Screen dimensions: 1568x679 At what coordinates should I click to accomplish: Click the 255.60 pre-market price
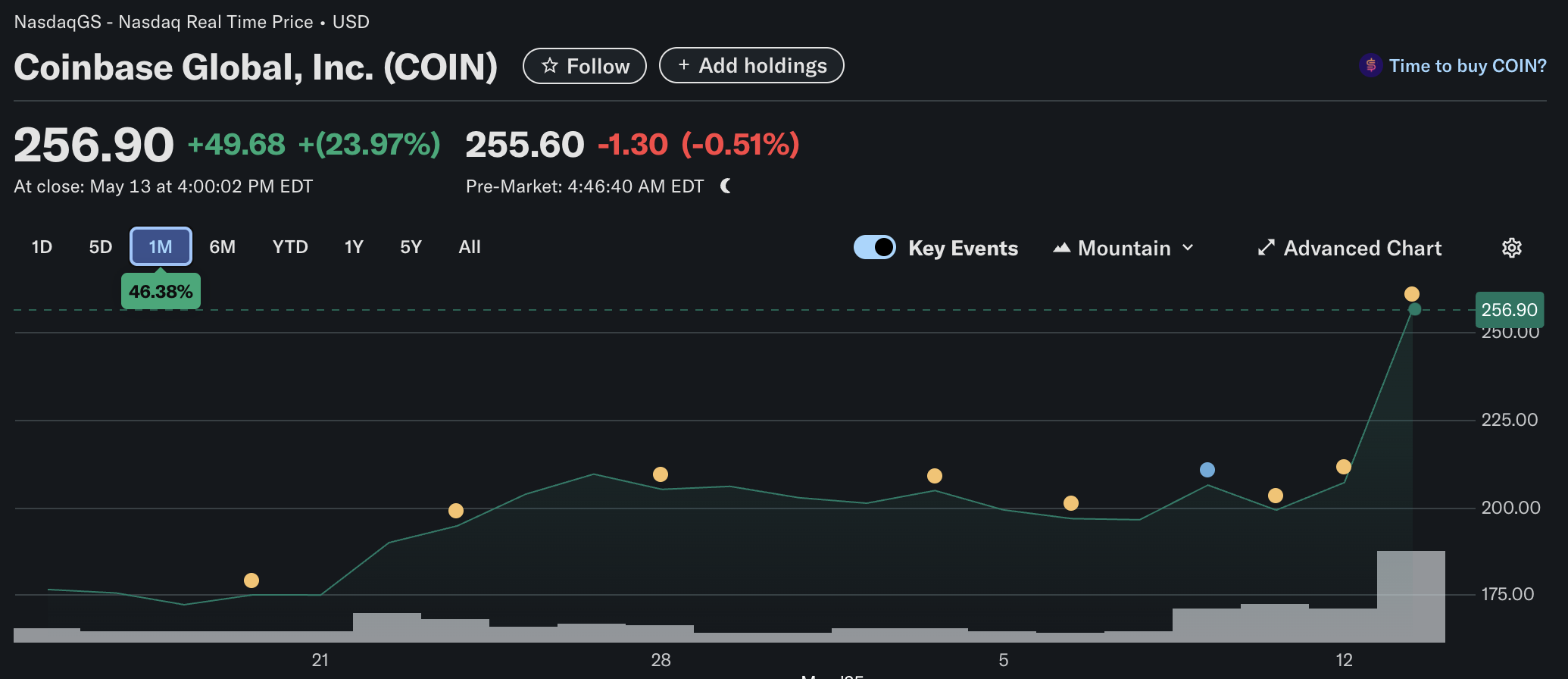tap(525, 144)
